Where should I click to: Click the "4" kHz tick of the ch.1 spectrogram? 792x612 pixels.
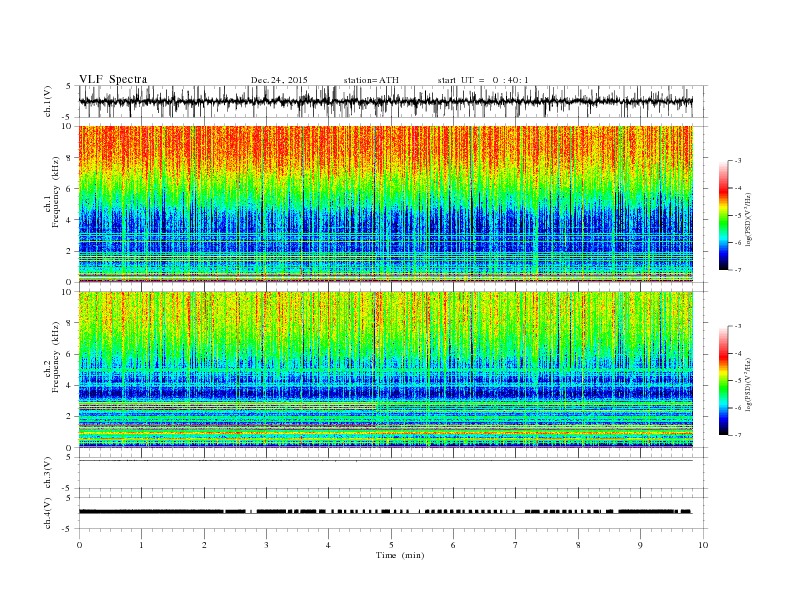coord(69,220)
